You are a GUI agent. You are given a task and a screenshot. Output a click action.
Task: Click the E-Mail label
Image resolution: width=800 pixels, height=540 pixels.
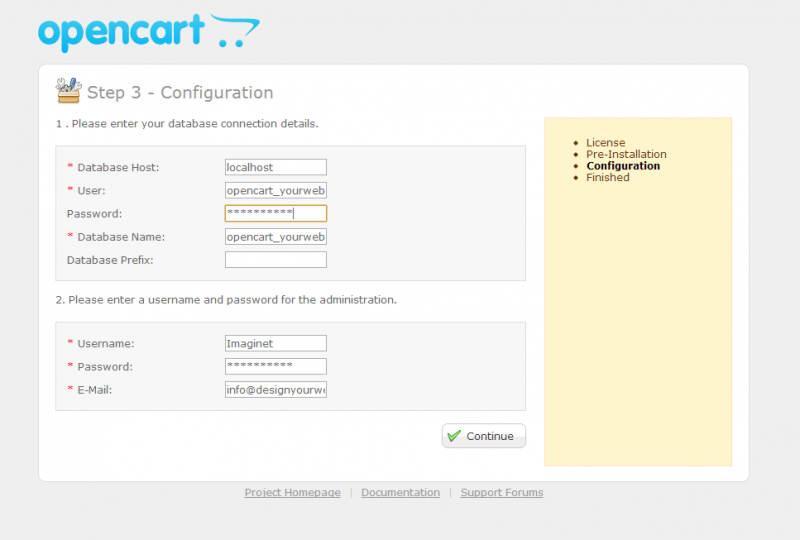coord(94,390)
